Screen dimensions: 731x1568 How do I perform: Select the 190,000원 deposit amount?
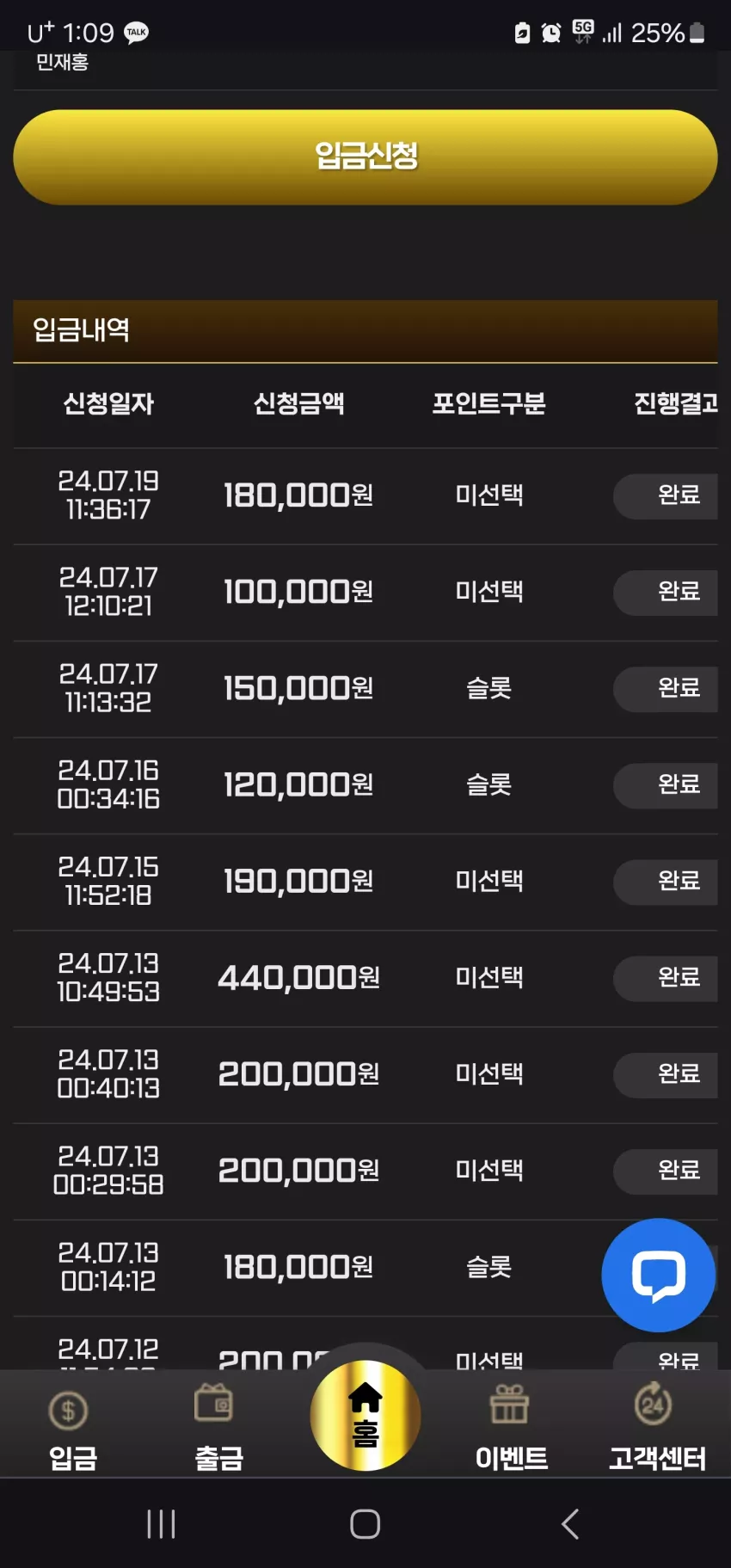click(x=298, y=882)
